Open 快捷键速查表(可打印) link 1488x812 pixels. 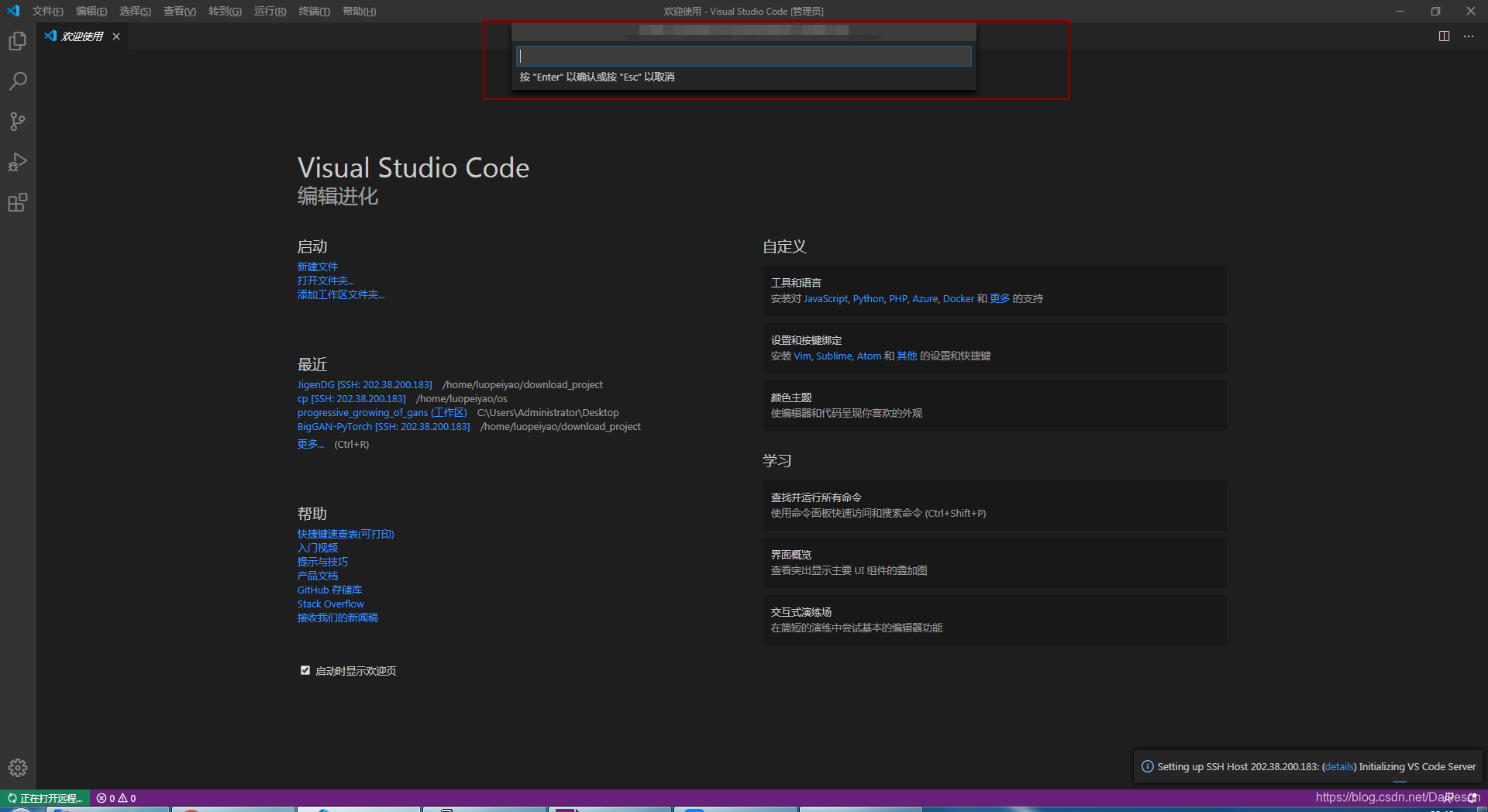pyautogui.click(x=346, y=534)
